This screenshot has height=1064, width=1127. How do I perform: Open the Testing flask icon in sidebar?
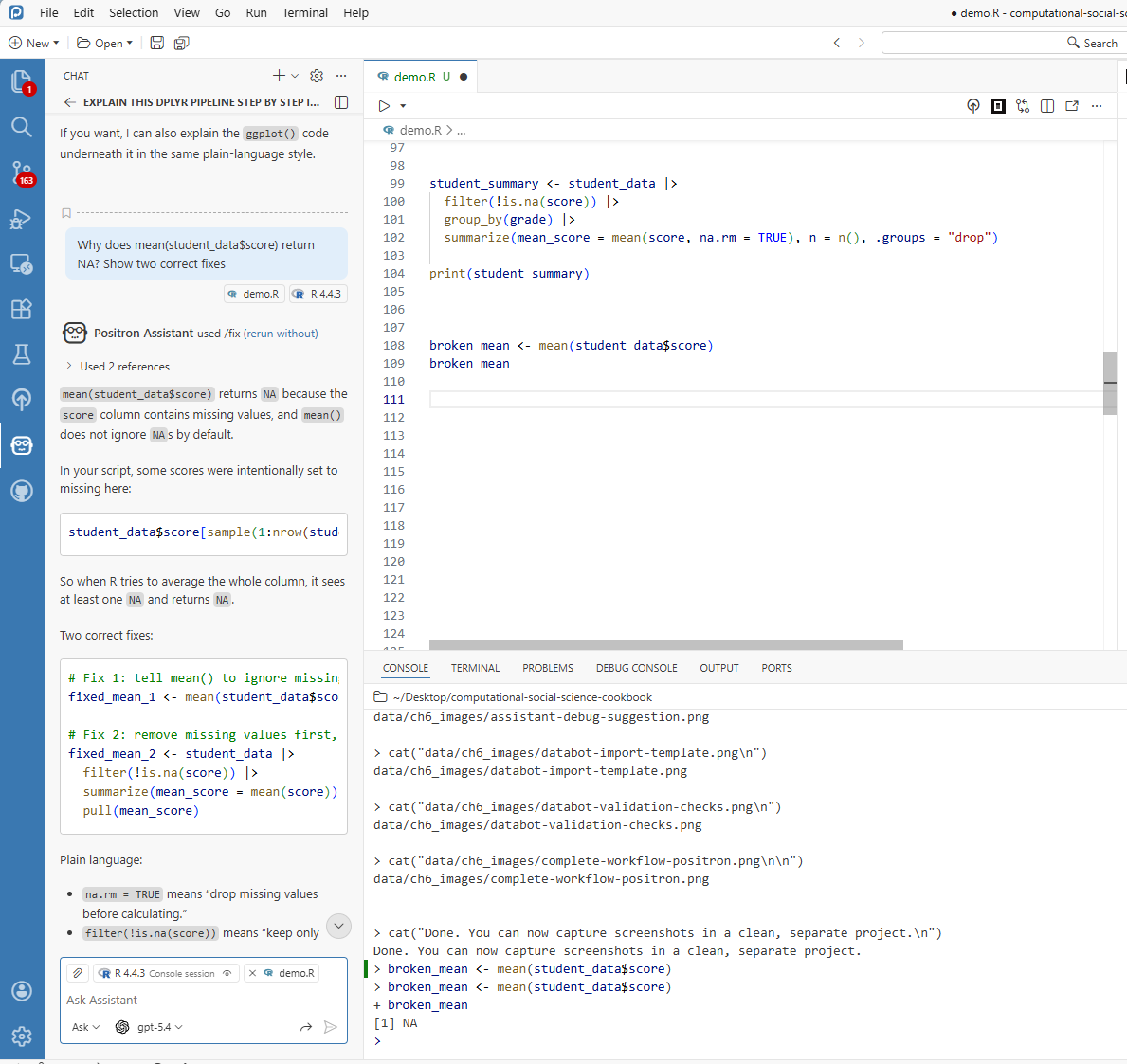[x=21, y=354]
